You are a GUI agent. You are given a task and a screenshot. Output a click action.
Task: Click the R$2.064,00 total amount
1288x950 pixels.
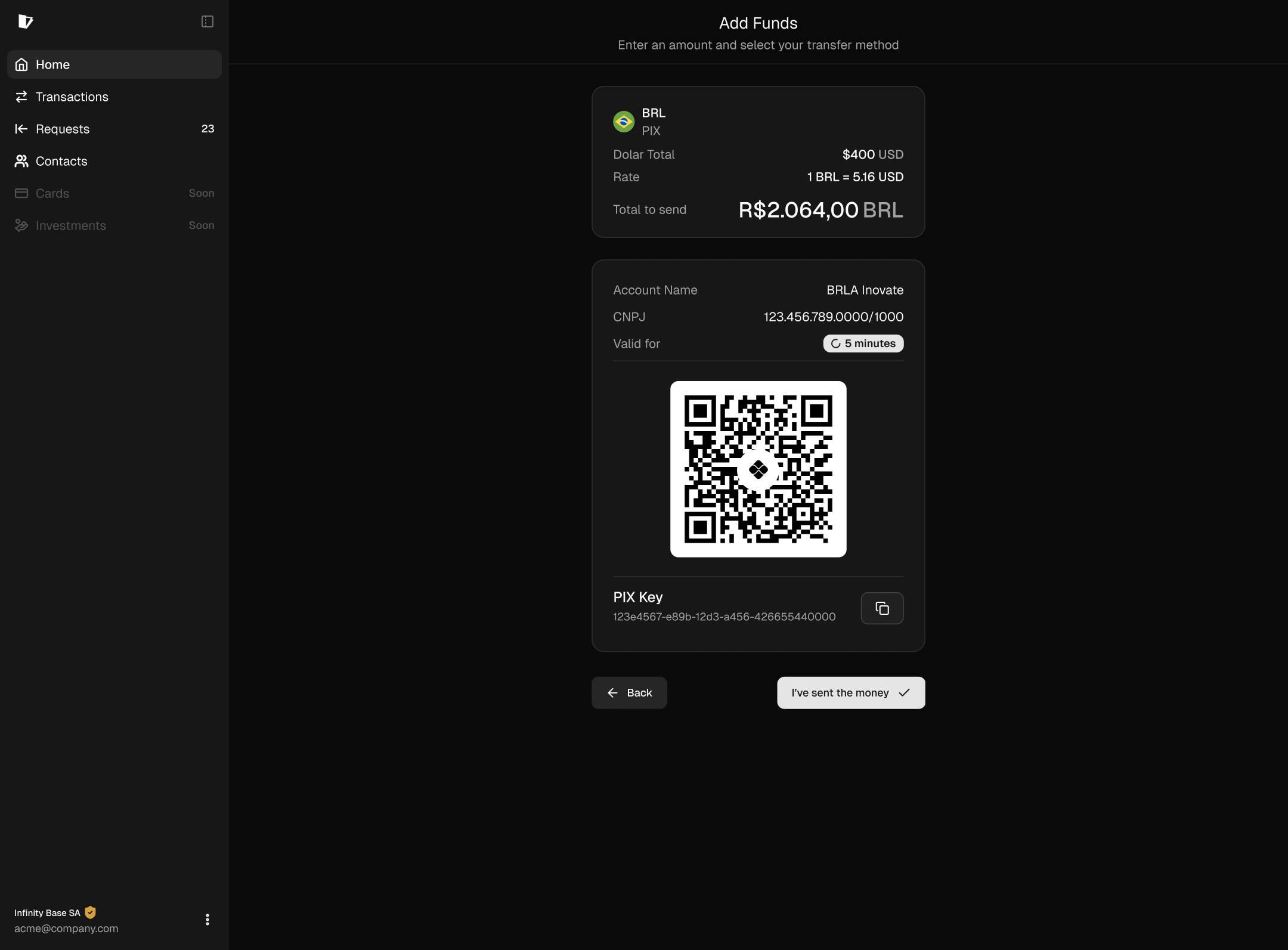click(798, 210)
